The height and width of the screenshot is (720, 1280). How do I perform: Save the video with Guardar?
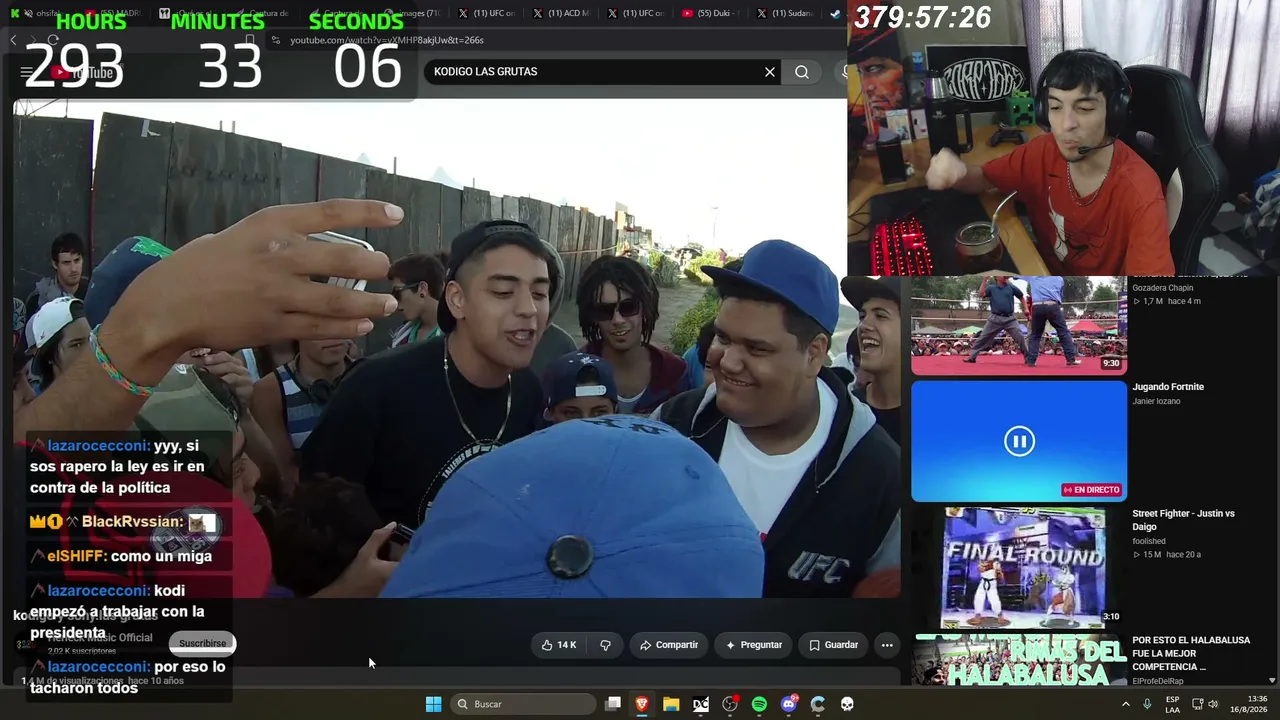point(833,645)
